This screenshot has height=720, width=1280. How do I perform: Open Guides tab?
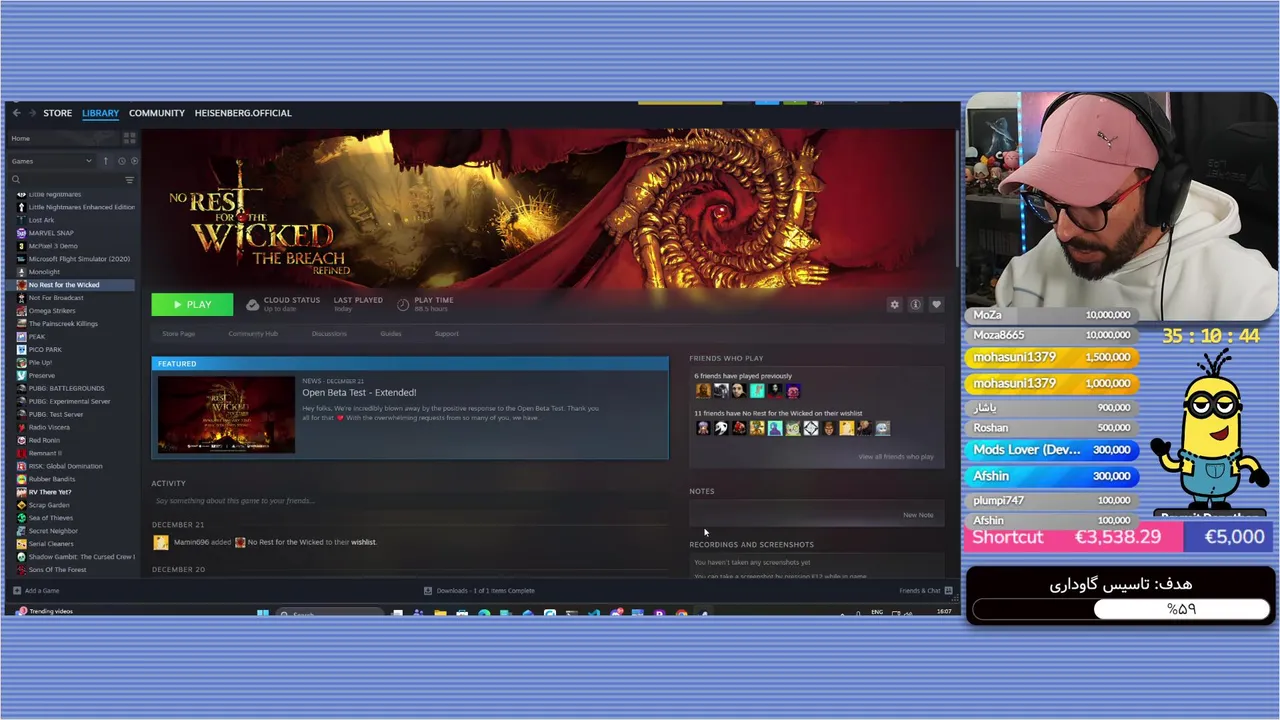pos(391,333)
